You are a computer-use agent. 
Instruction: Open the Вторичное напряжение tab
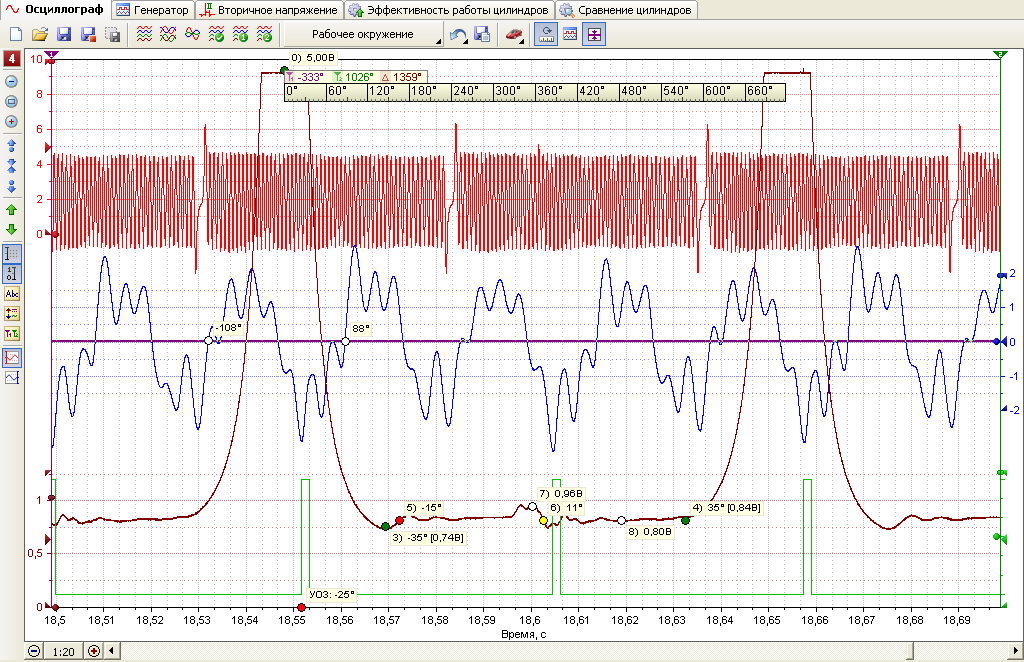(x=269, y=10)
